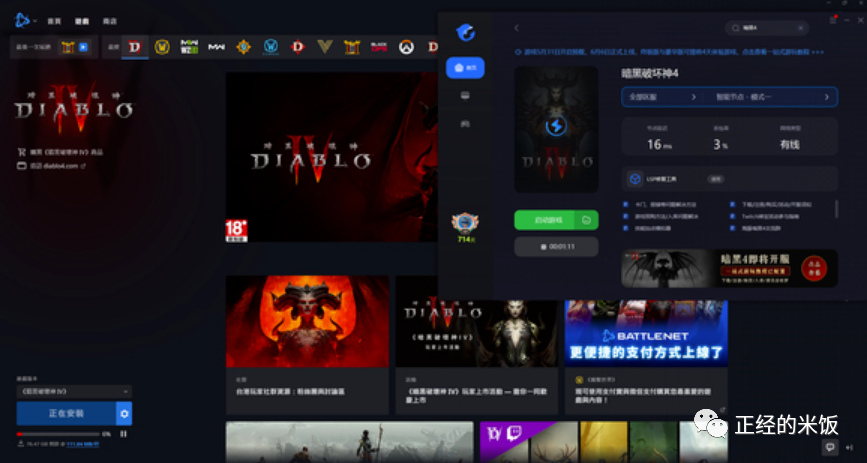Viewport: 867px width, 463px height.
Task: Open the Battle.net payment methods card
Action: (646, 357)
